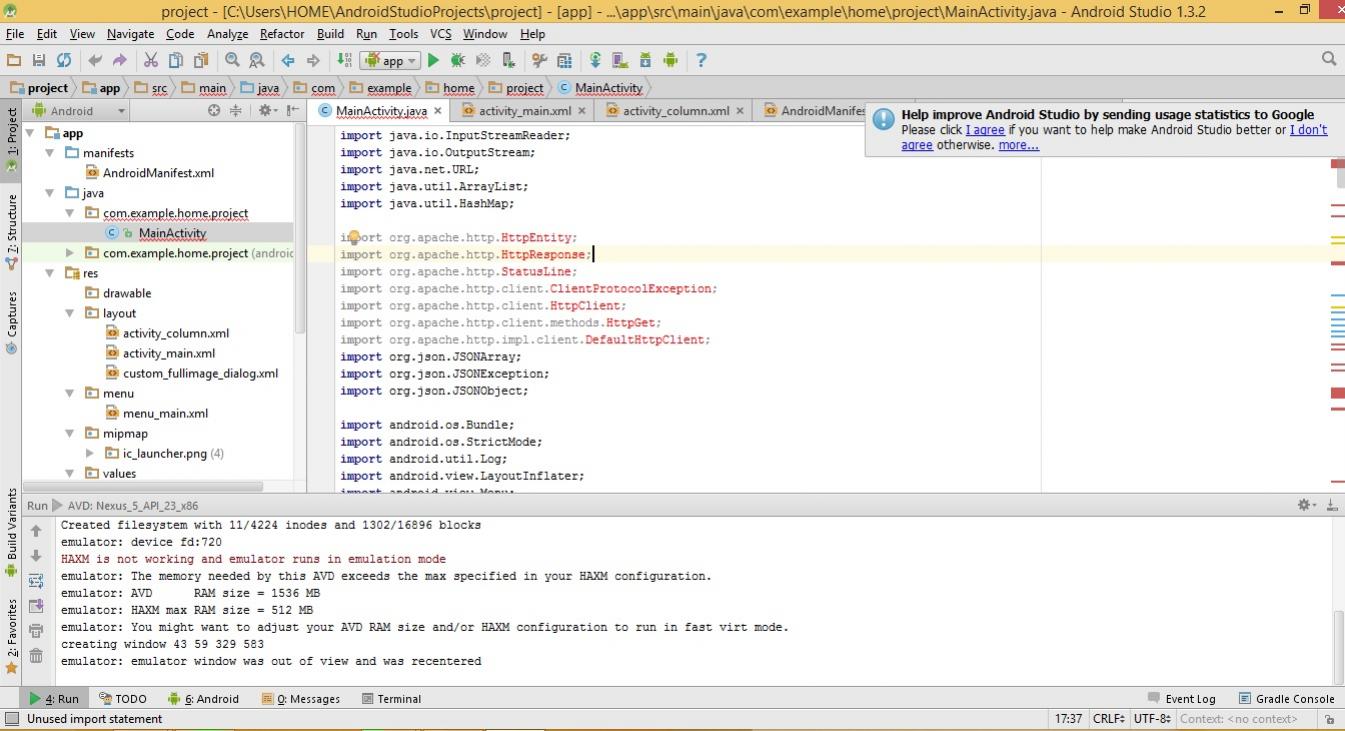1345x731 pixels.
Task: Switch to the activity_main.xml tab
Action: (524, 111)
